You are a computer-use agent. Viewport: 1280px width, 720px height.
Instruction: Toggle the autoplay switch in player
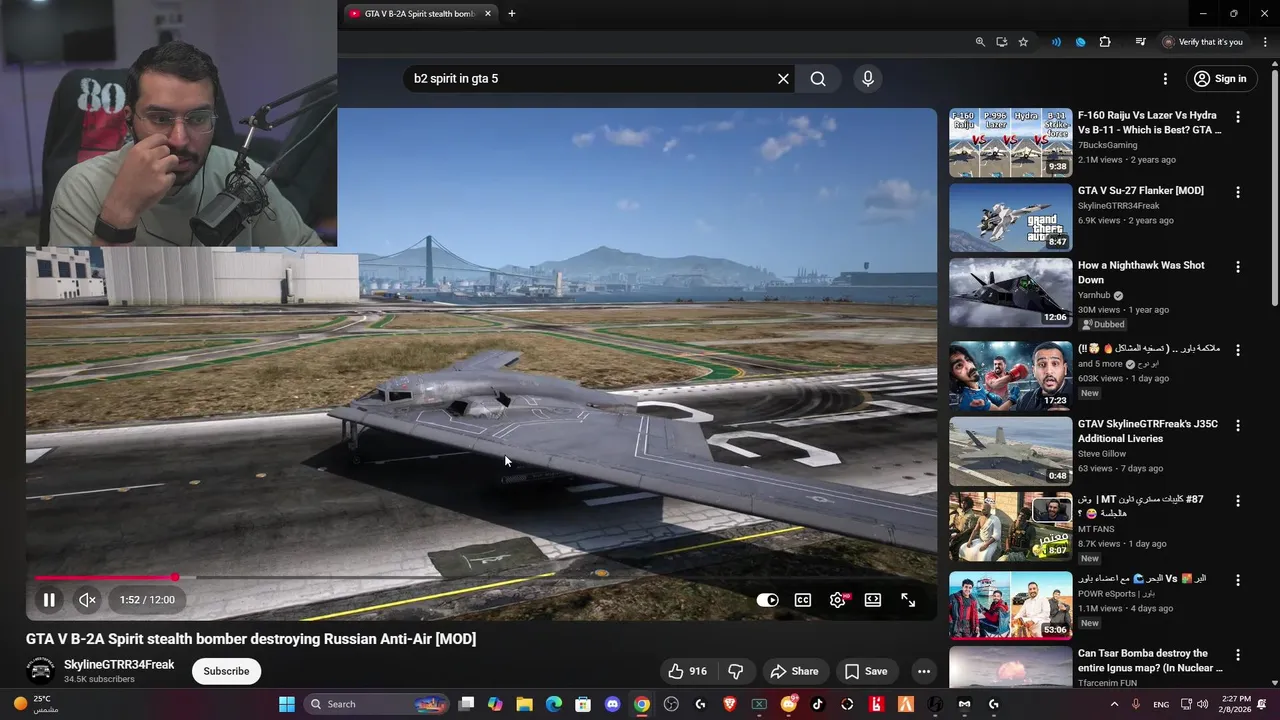pyautogui.click(x=767, y=600)
